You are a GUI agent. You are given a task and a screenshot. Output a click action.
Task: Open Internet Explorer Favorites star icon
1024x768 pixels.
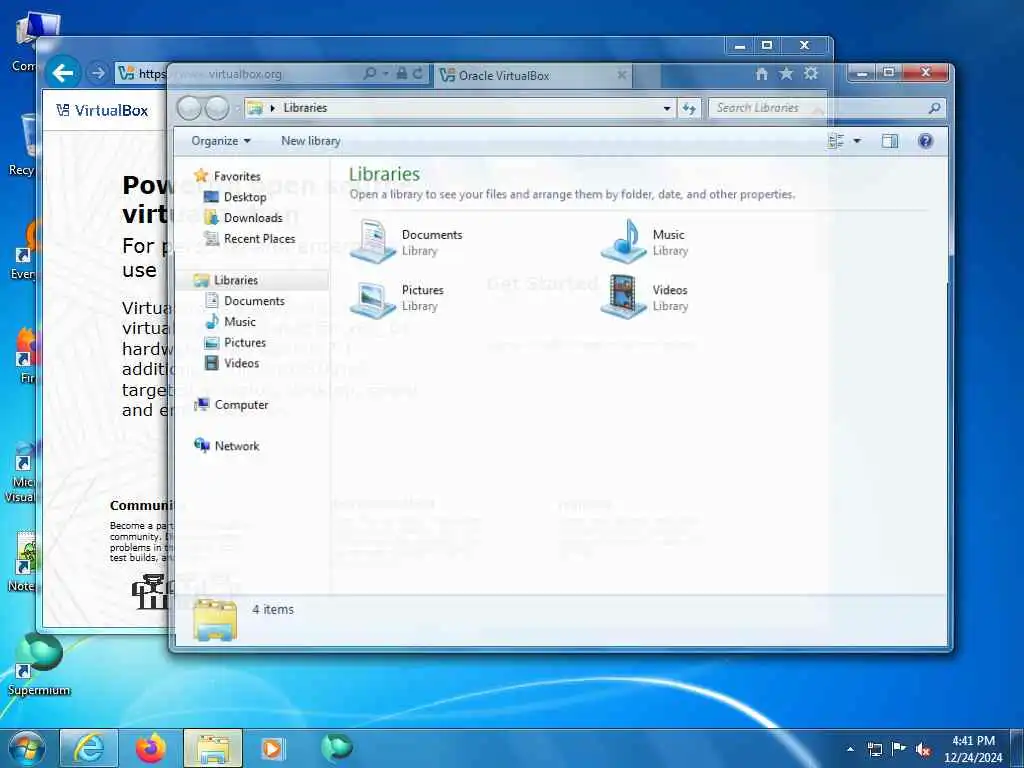point(786,74)
